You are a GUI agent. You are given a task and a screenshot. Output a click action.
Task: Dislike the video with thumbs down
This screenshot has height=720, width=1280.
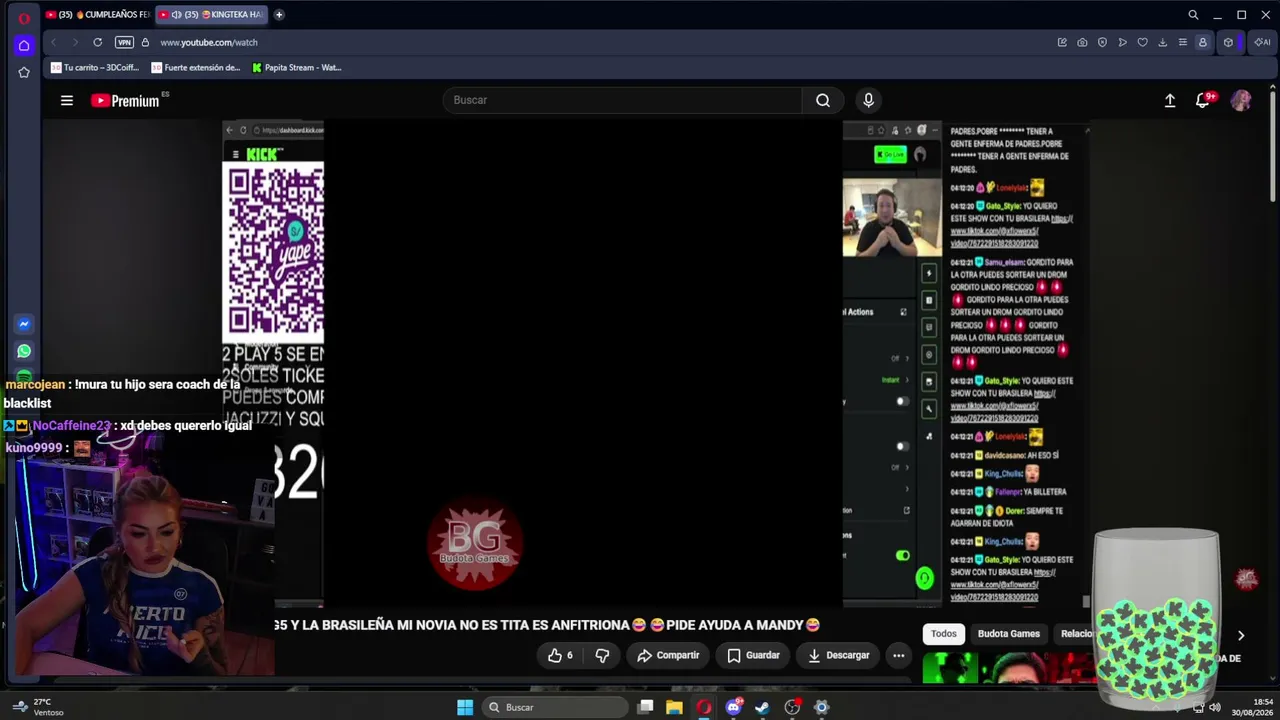pos(602,655)
